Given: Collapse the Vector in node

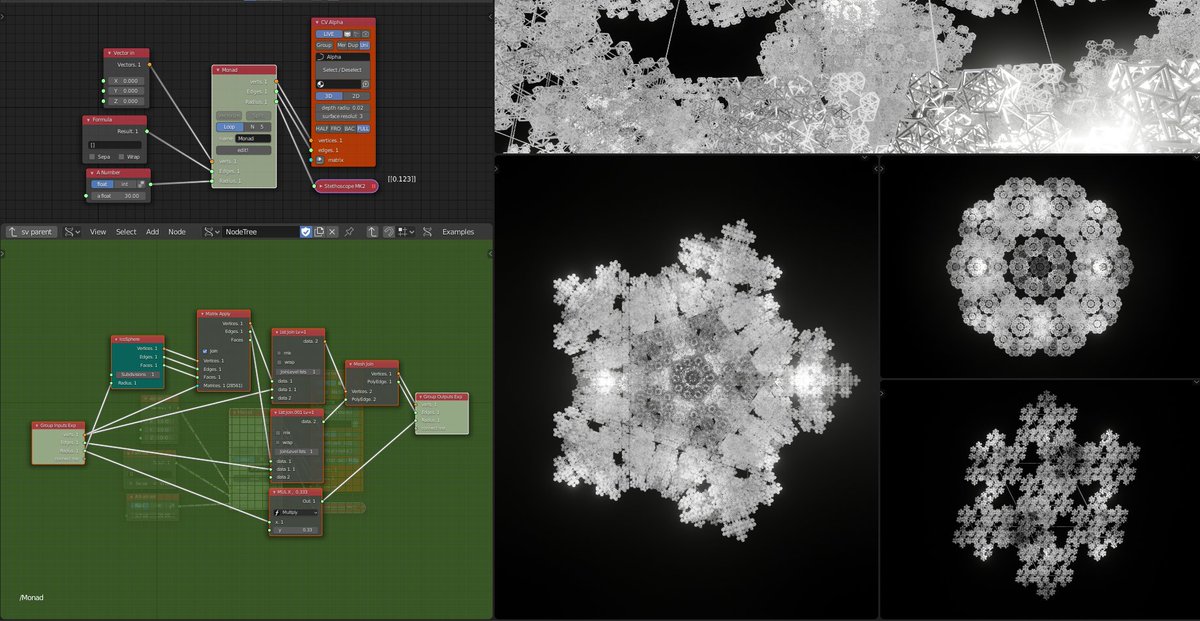Looking at the screenshot, I should point(110,53).
